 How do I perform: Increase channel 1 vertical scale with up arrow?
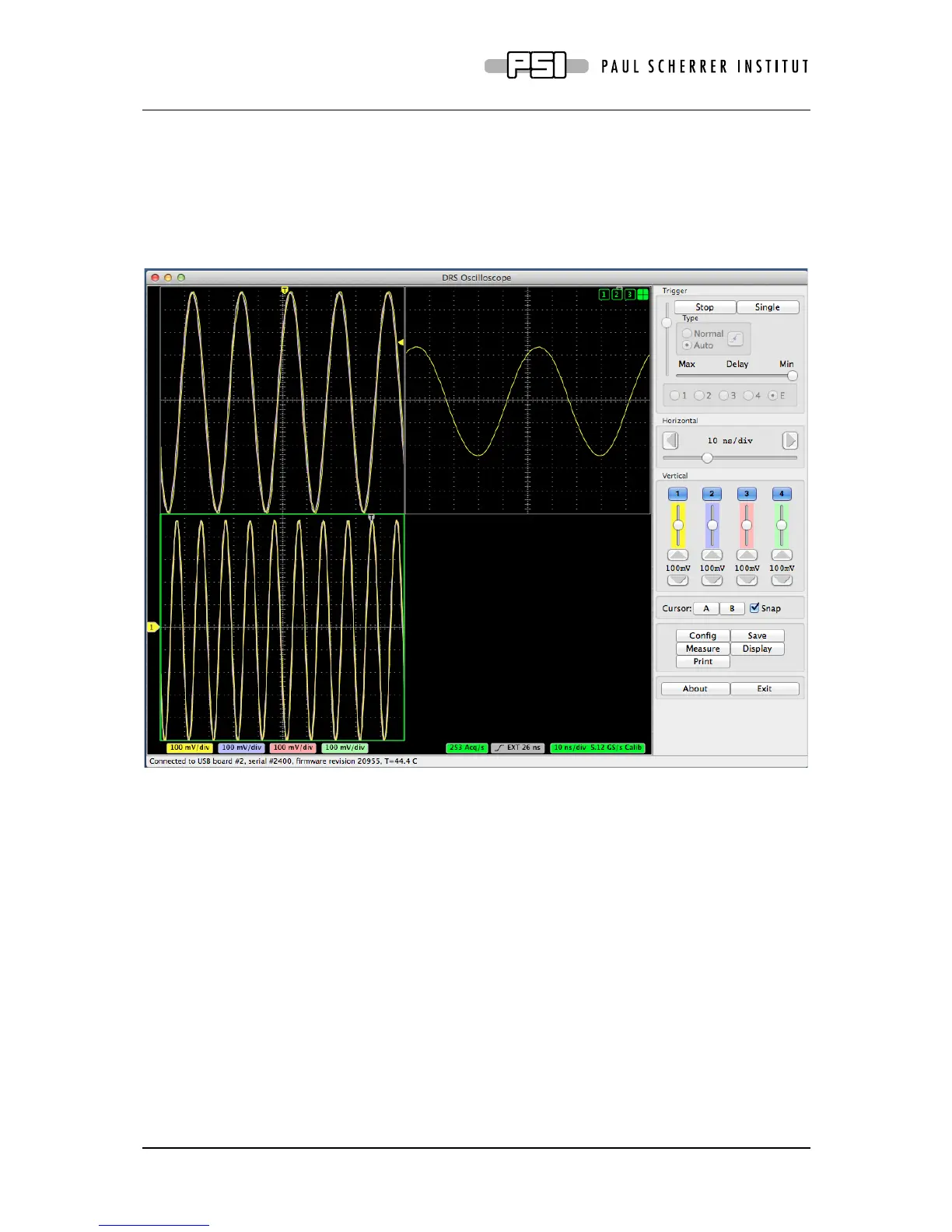[677, 555]
